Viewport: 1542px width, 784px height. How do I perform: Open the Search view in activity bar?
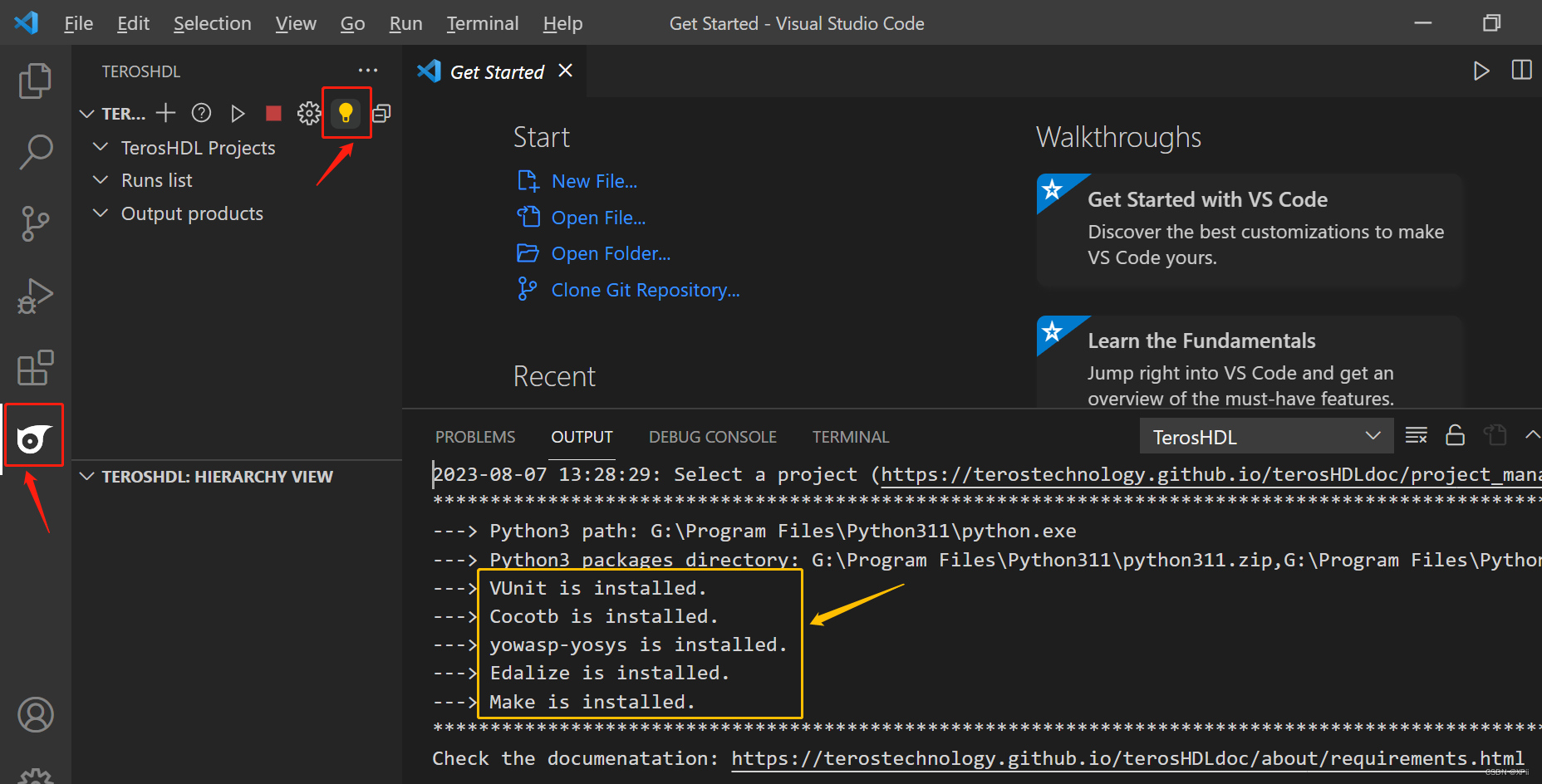coord(35,153)
